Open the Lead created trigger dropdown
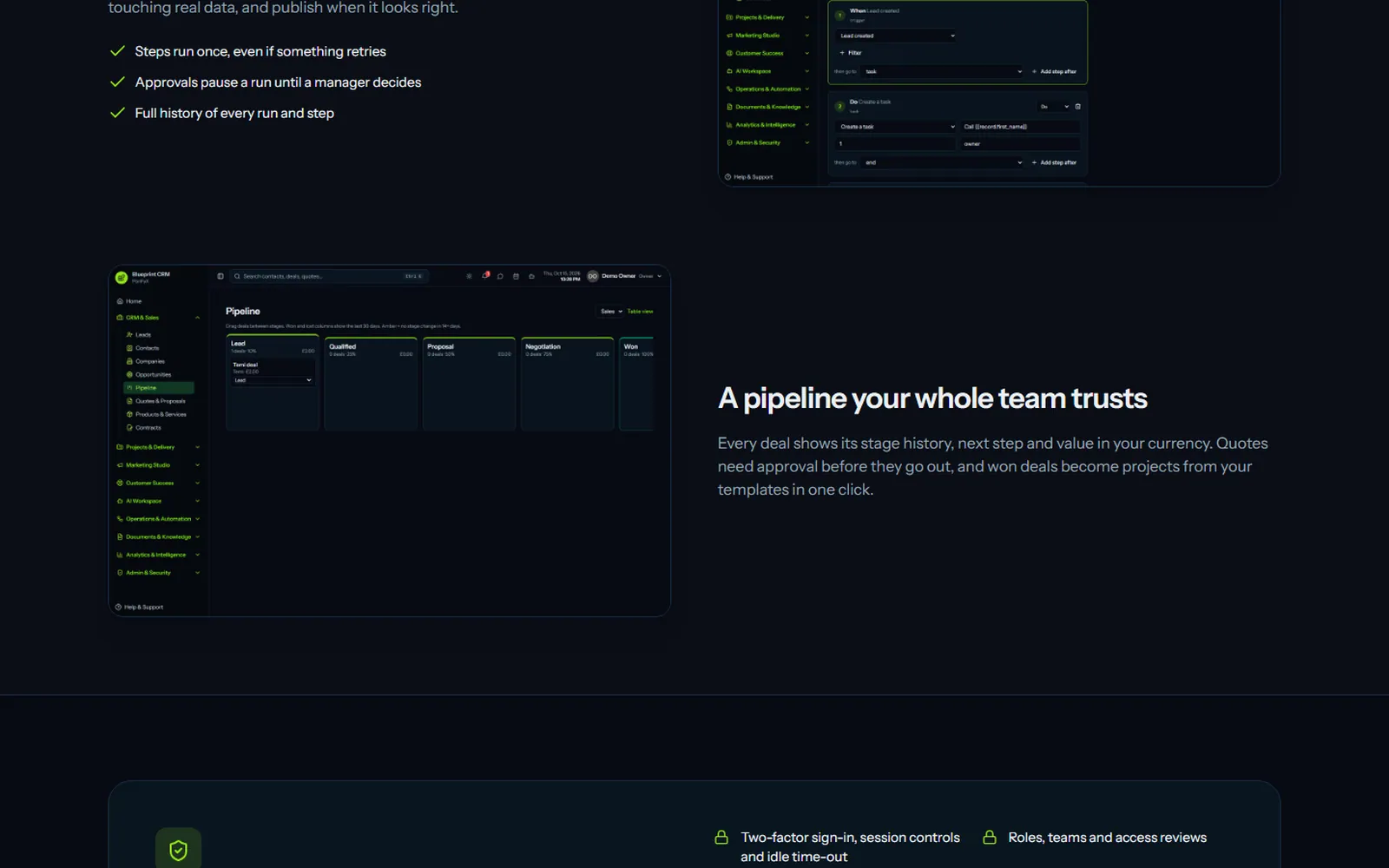Image resolution: width=1389 pixels, height=868 pixels. 897,36
